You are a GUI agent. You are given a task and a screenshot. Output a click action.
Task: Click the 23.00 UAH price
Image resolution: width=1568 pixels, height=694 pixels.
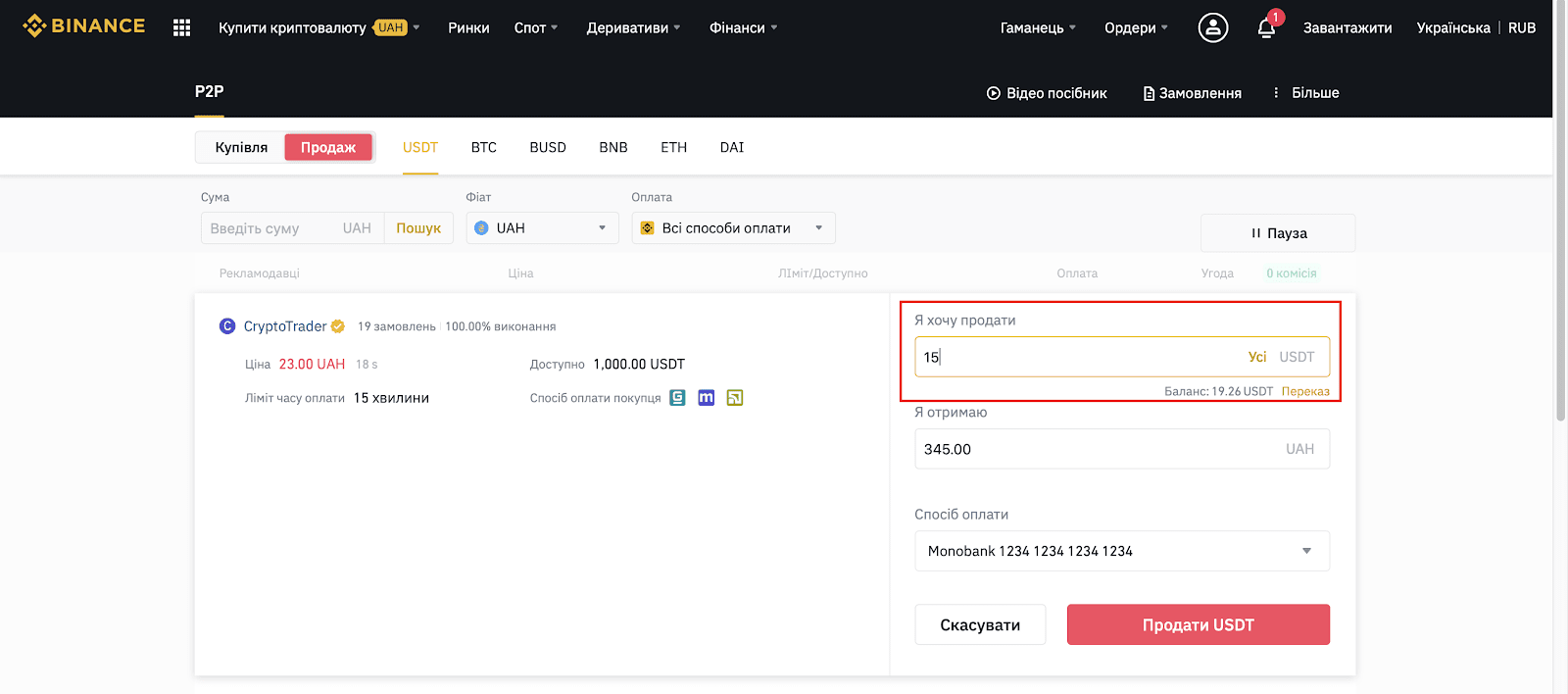[312, 364]
